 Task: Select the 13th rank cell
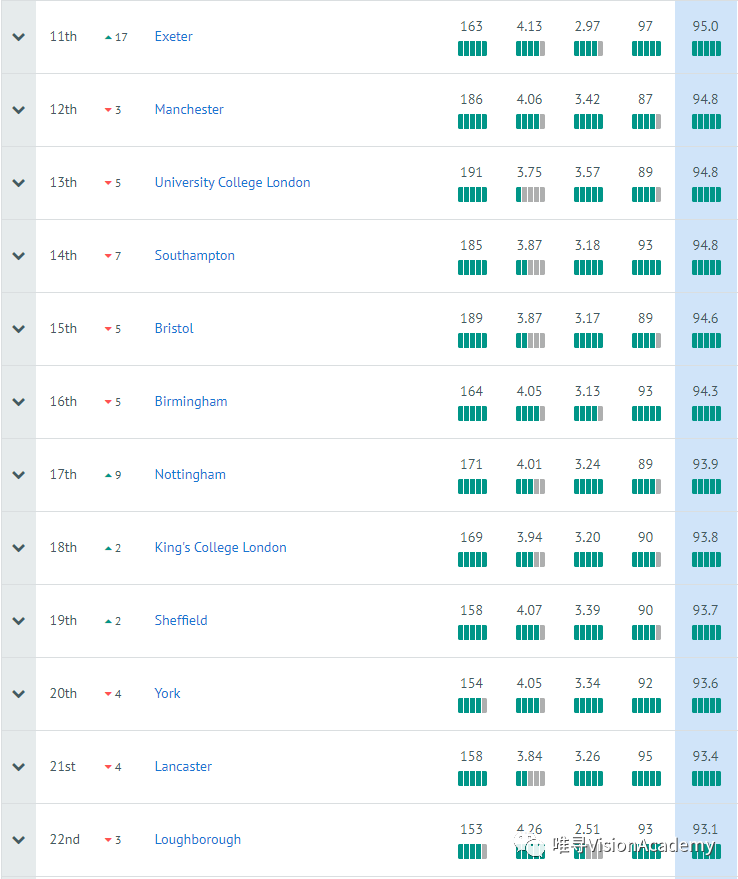point(63,183)
